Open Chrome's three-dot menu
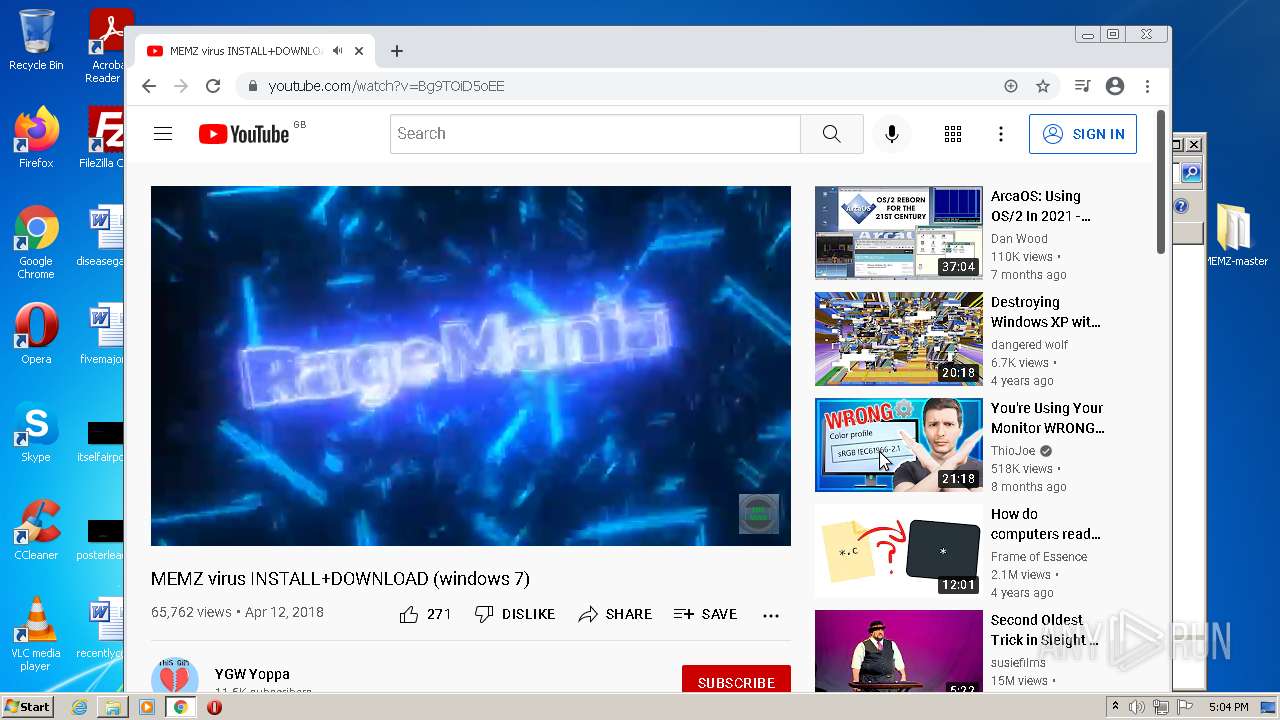Screen dimensions: 1280x720 pyautogui.click(x=1148, y=86)
